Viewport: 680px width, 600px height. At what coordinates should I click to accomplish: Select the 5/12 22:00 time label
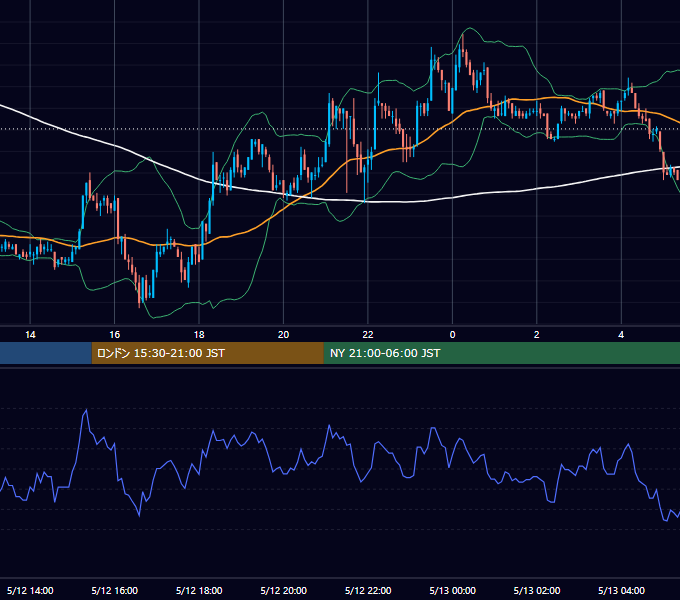pos(368,590)
